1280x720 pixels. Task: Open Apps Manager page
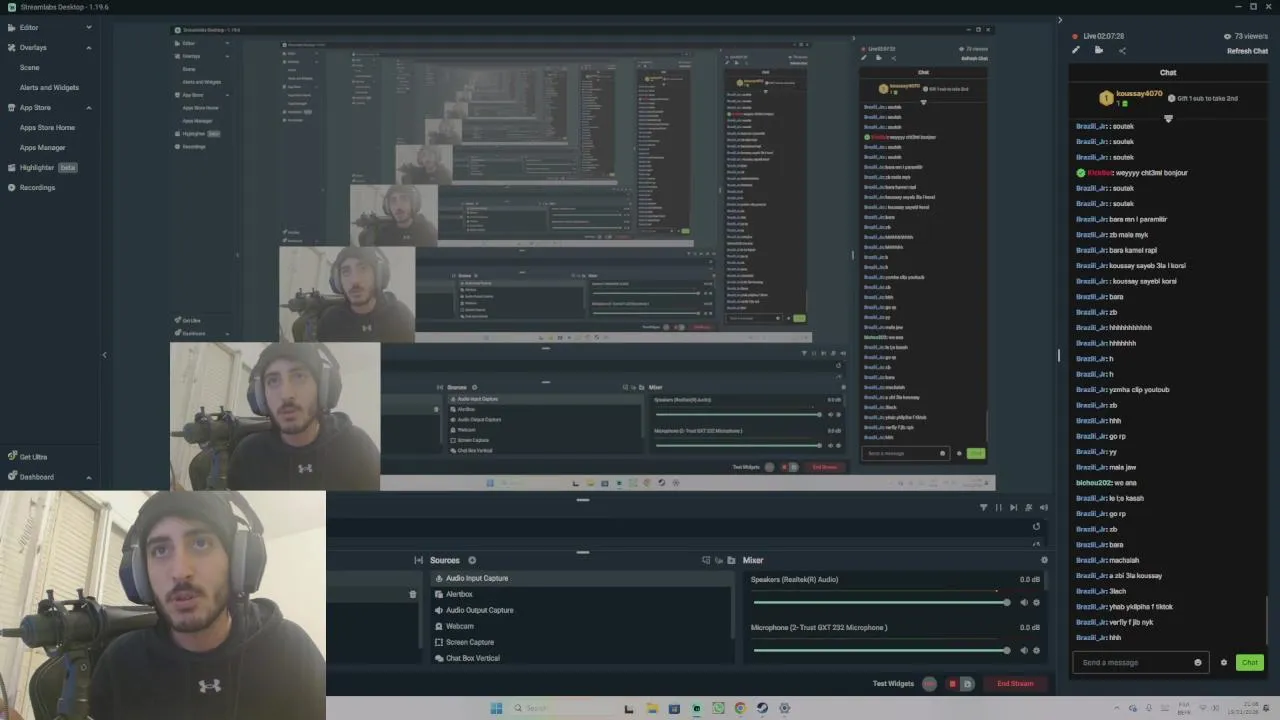(42, 147)
